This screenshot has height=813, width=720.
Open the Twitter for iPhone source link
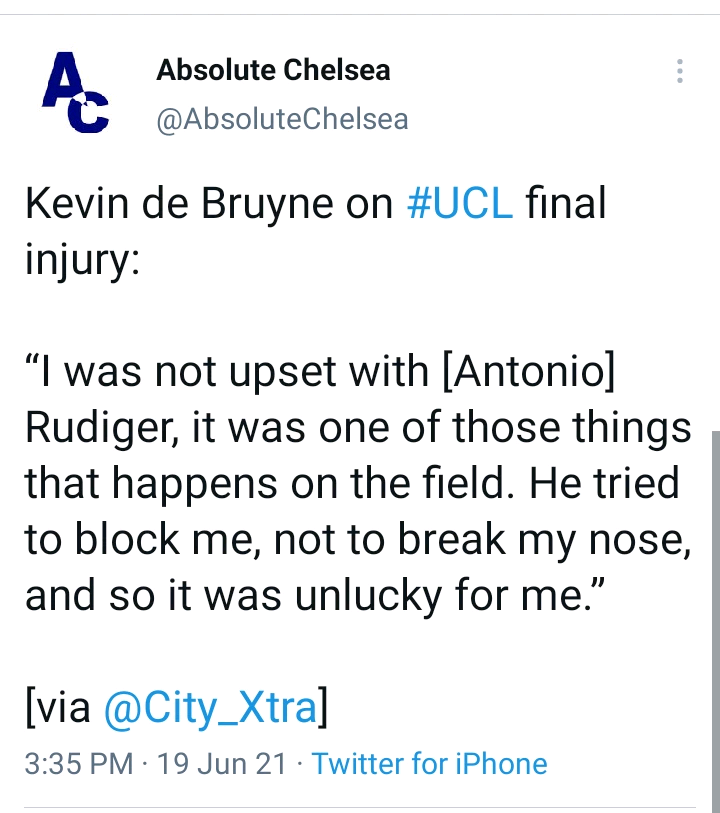[x=429, y=764]
